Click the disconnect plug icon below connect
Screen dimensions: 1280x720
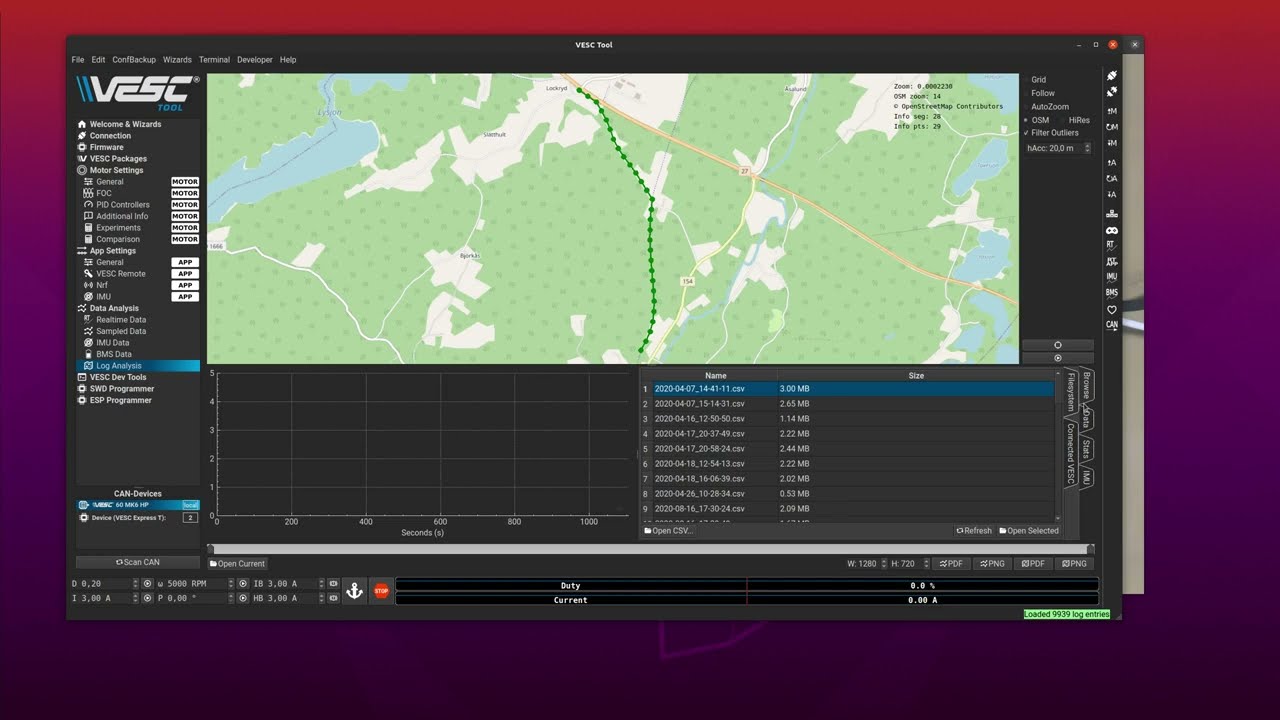pos(1111,93)
